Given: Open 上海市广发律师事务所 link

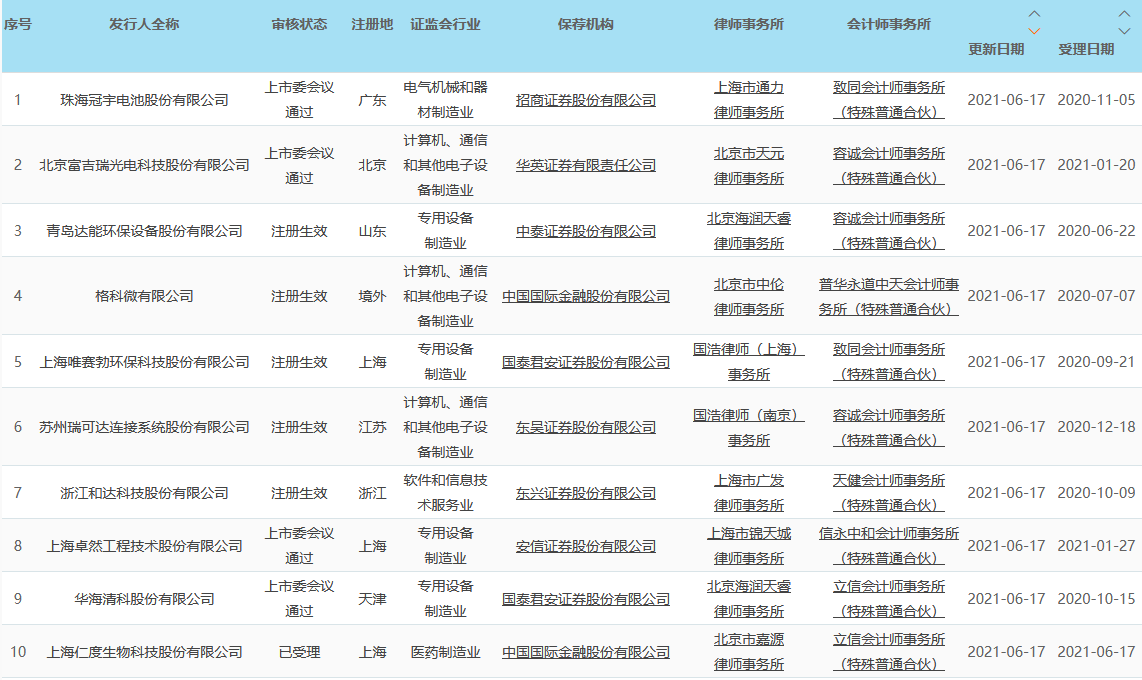Looking at the screenshot, I should [749, 493].
